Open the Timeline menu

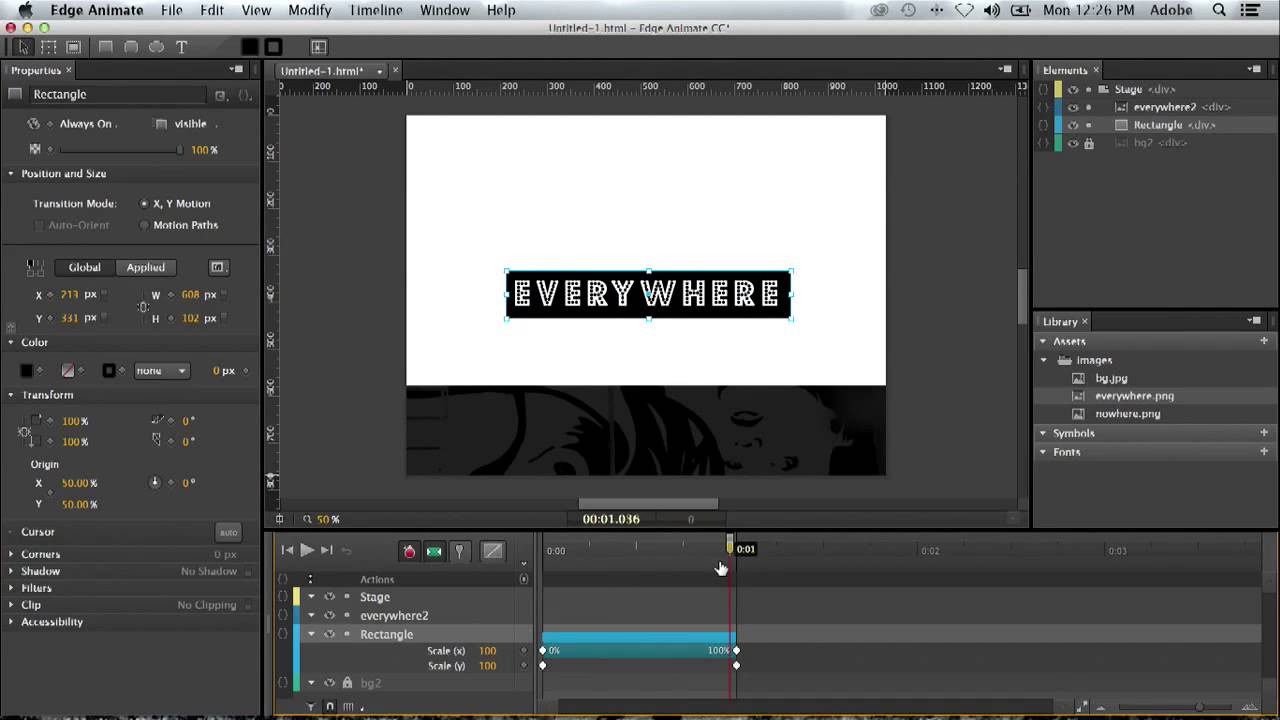[x=376, y=10]
